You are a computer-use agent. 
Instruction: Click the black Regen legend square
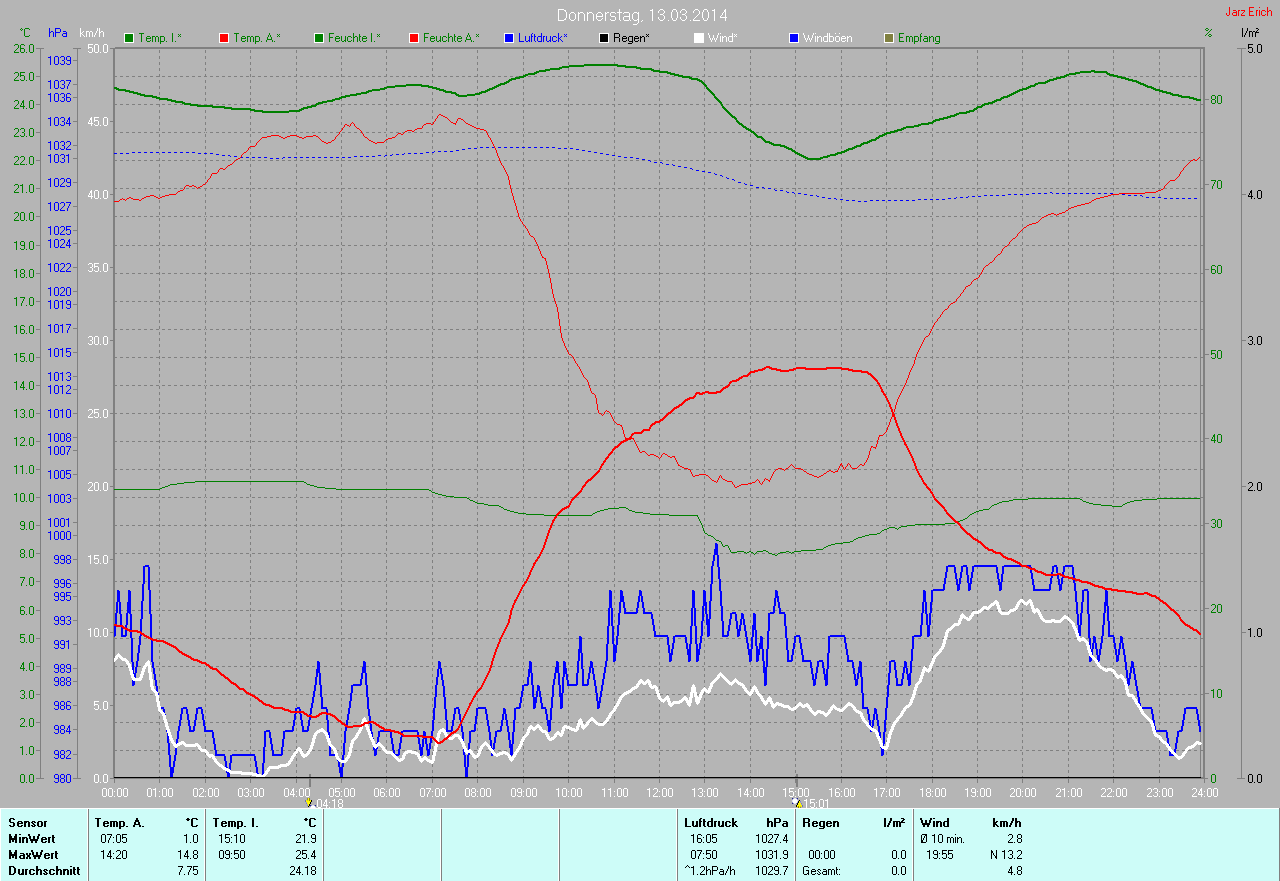pyautogui.click(x=604, y=38)
